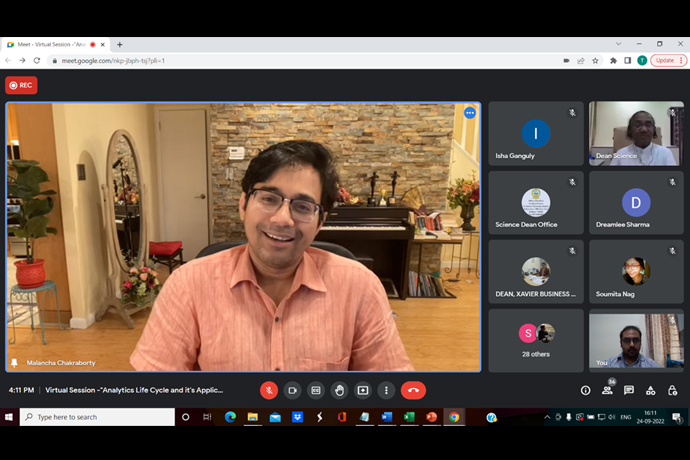Open the chat messages panel
This screenshot has height=460, width=690.
point(629,390)
